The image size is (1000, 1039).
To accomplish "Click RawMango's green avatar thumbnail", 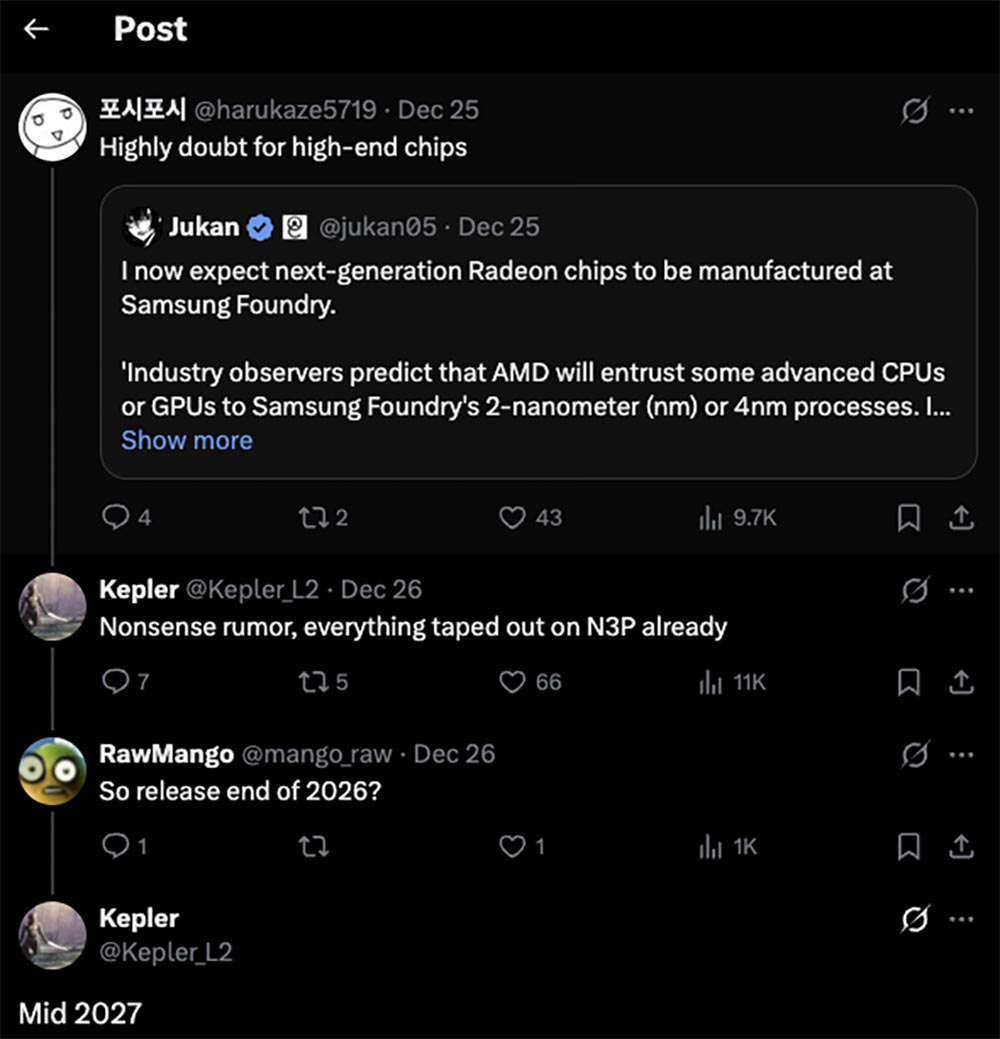I will [52, 771].
